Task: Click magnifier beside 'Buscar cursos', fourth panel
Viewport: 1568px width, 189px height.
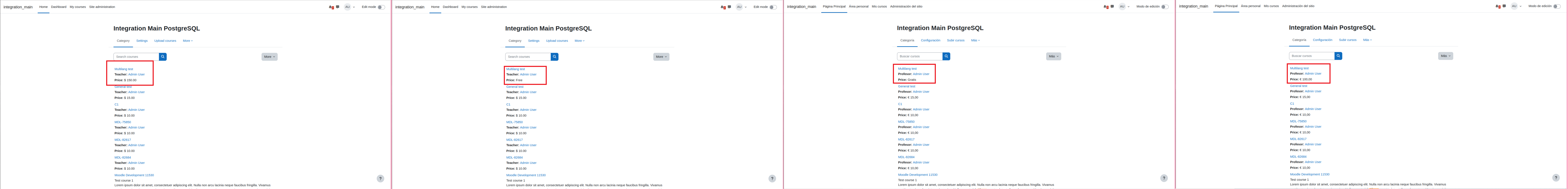Action: coord(1338,56)
